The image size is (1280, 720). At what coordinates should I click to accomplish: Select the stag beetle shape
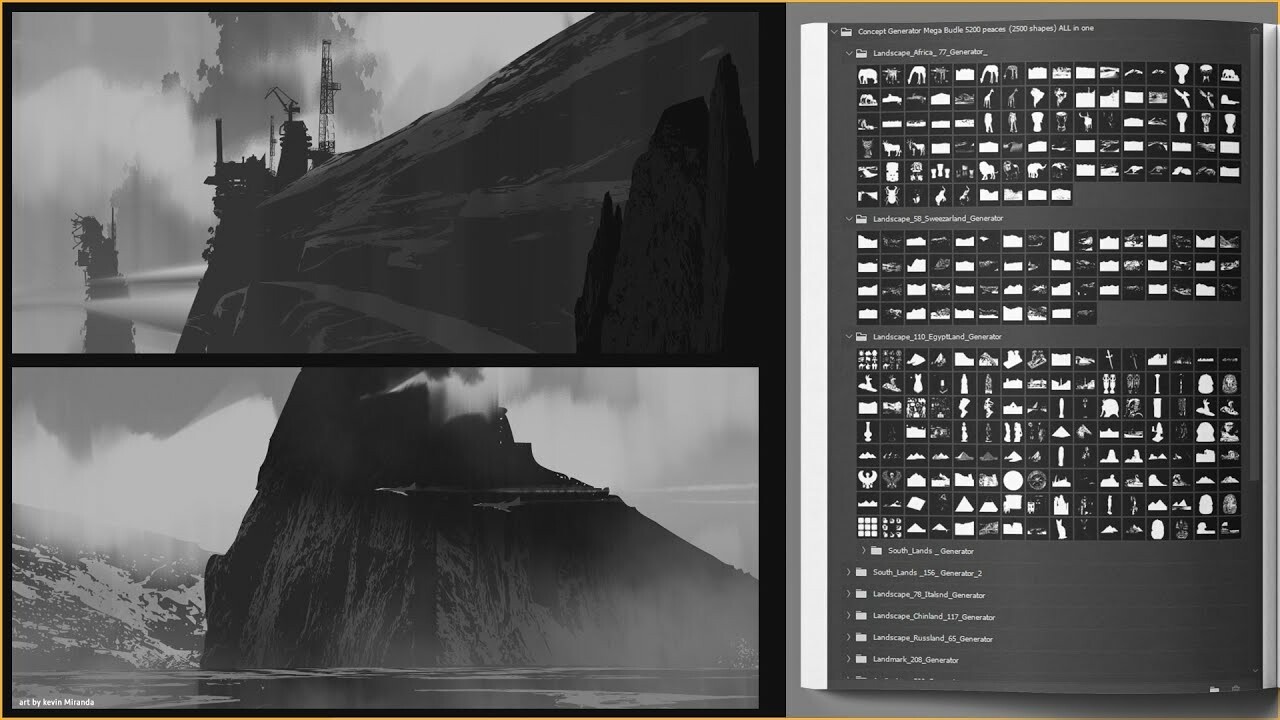[x=891, y=194]
